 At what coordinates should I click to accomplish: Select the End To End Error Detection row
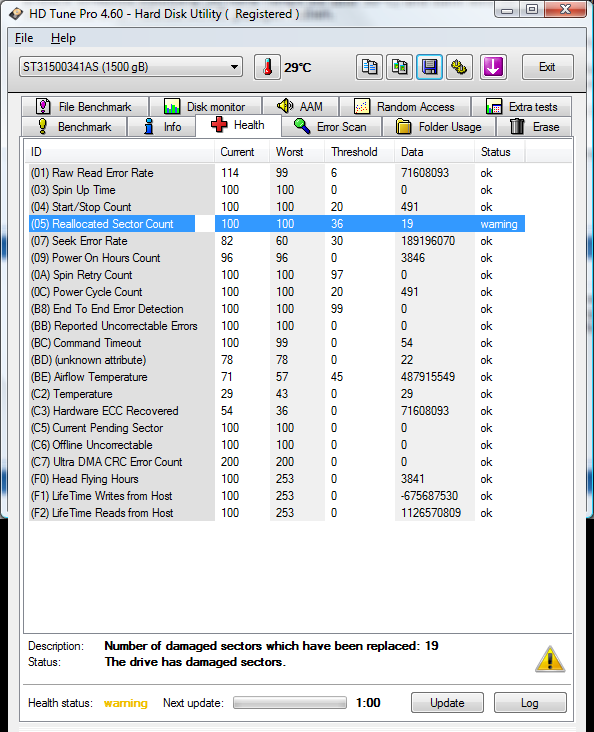point(277,309)
